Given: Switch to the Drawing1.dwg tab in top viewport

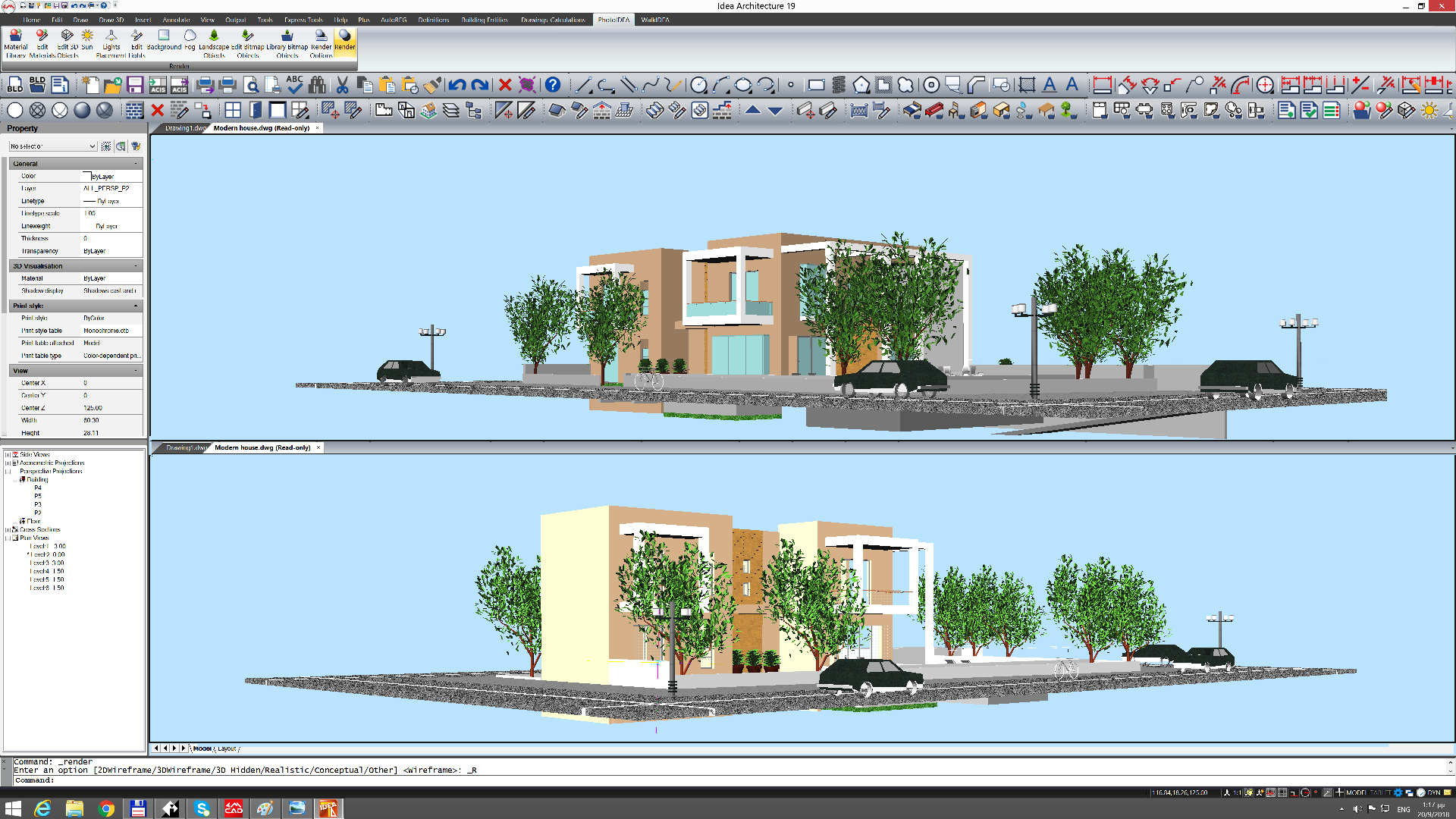Looking at the screenshot, I should [x=185, y=128].
